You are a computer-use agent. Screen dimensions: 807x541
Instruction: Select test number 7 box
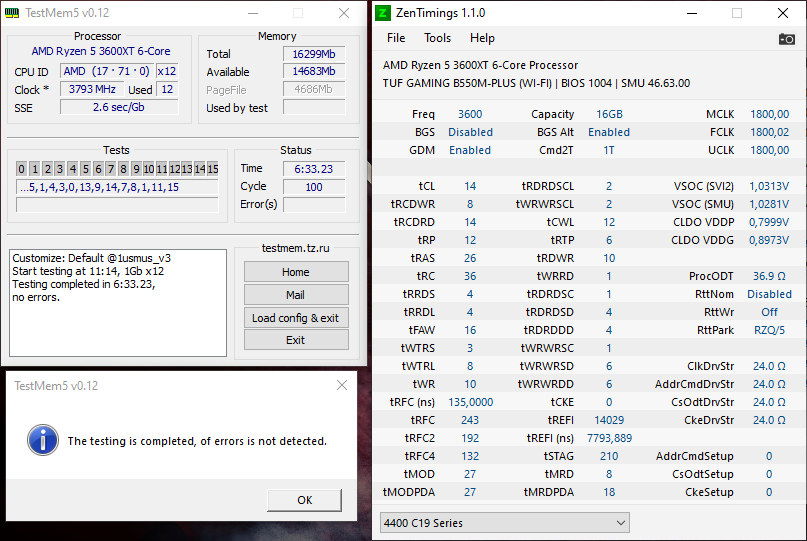point(111,169)
